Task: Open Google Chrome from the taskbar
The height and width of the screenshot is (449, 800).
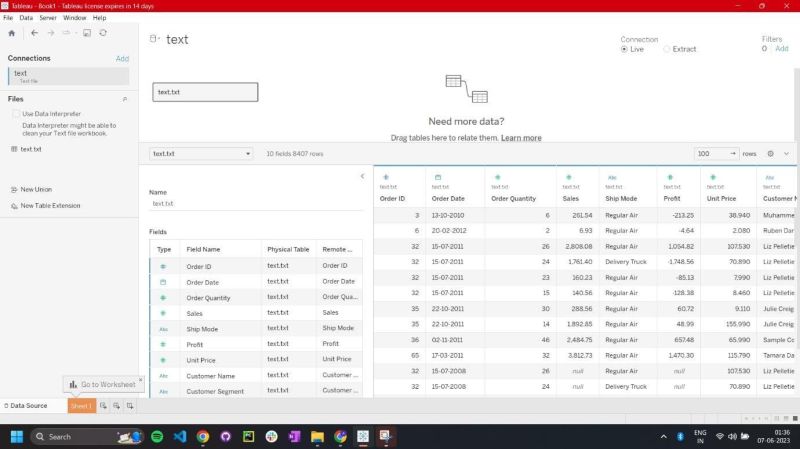Action: (x=203, y=437)
